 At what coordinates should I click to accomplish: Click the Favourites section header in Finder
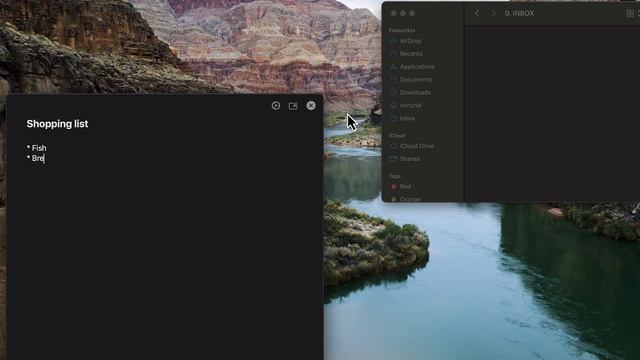pos(402,30)
